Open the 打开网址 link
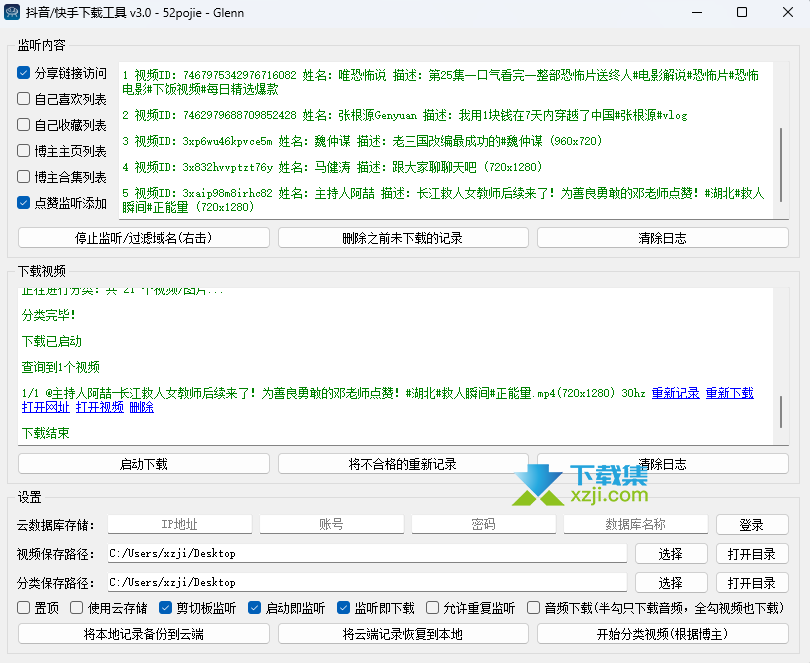Viewport: 810px width, 663px height. (45, 407)
